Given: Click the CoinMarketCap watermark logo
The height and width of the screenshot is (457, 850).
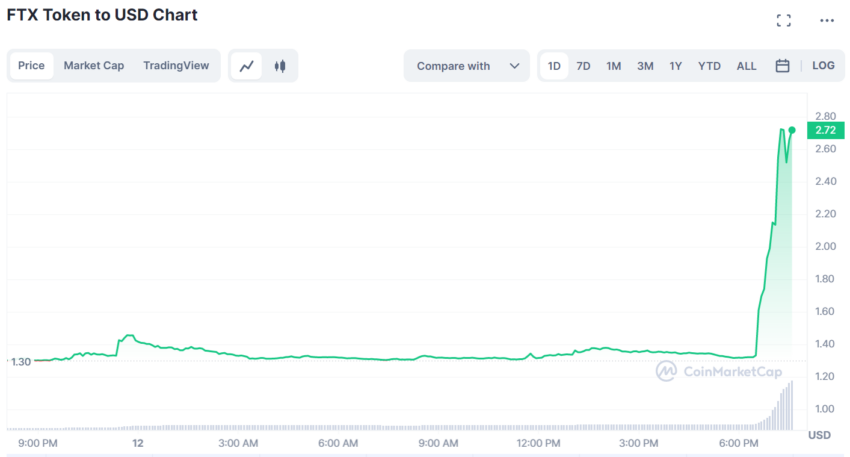Looking at the screenshot, I should [719, 371].
